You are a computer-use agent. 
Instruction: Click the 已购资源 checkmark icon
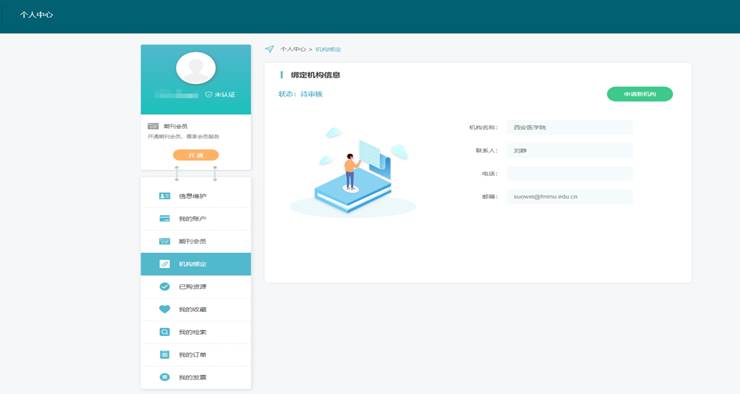(164, 286)
